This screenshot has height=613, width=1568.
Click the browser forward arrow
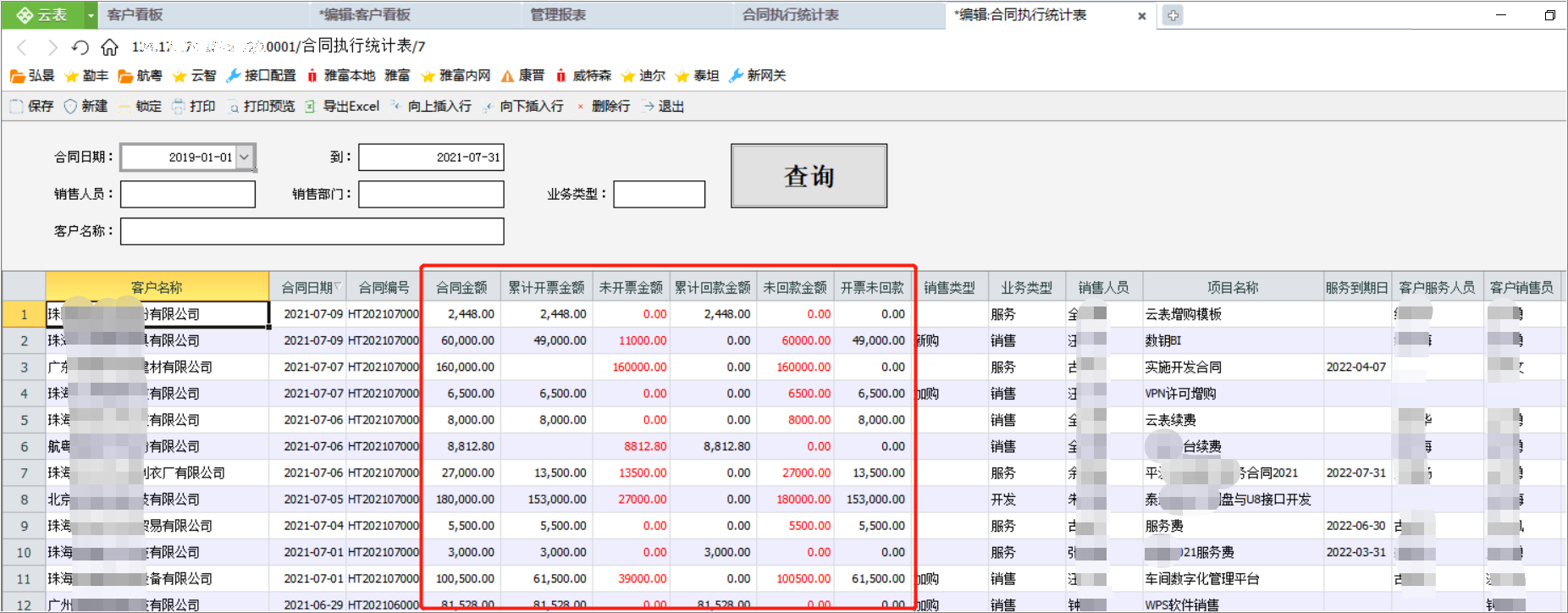tap(52, 47)
